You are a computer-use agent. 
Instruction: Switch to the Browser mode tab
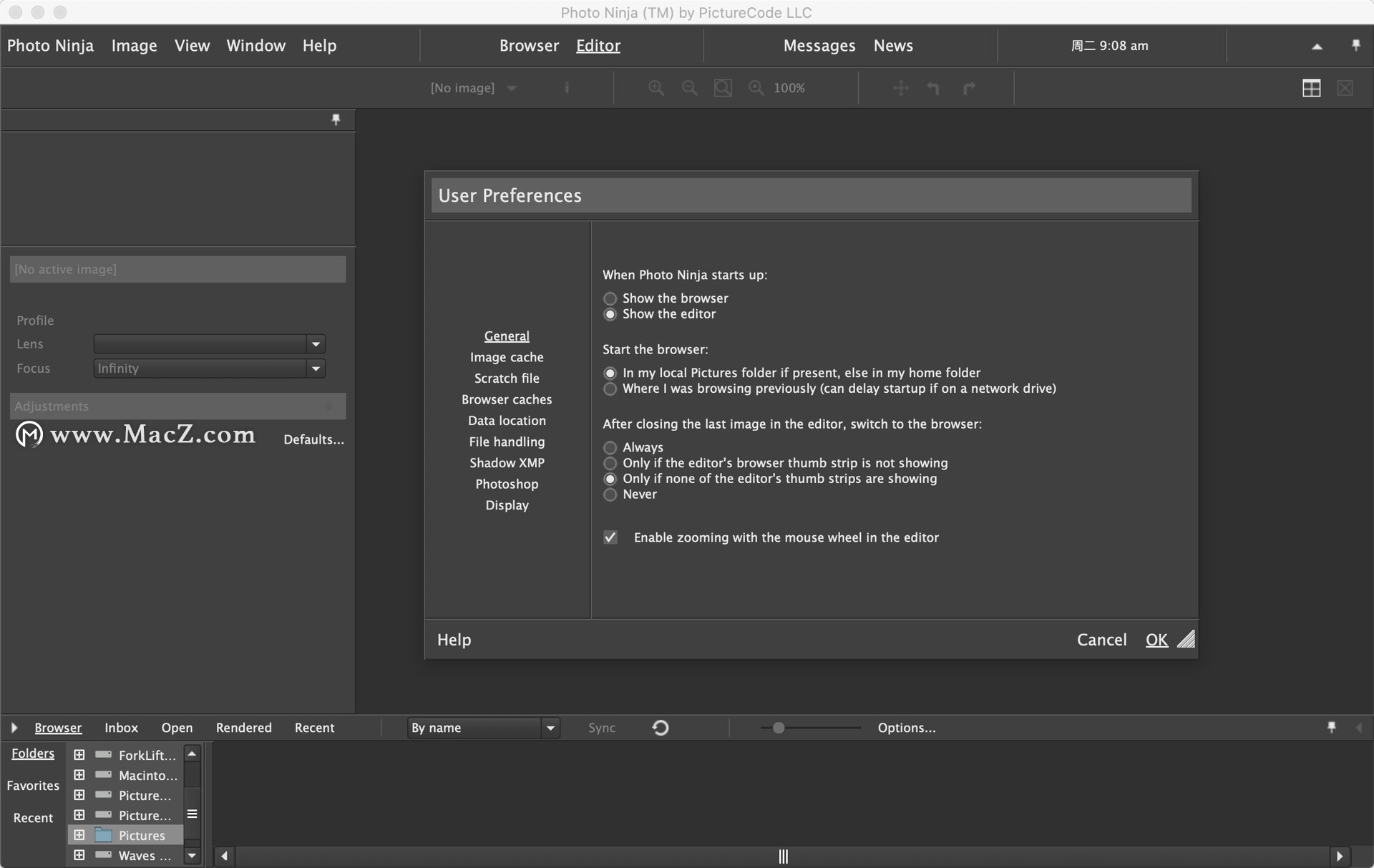[529, 46]
